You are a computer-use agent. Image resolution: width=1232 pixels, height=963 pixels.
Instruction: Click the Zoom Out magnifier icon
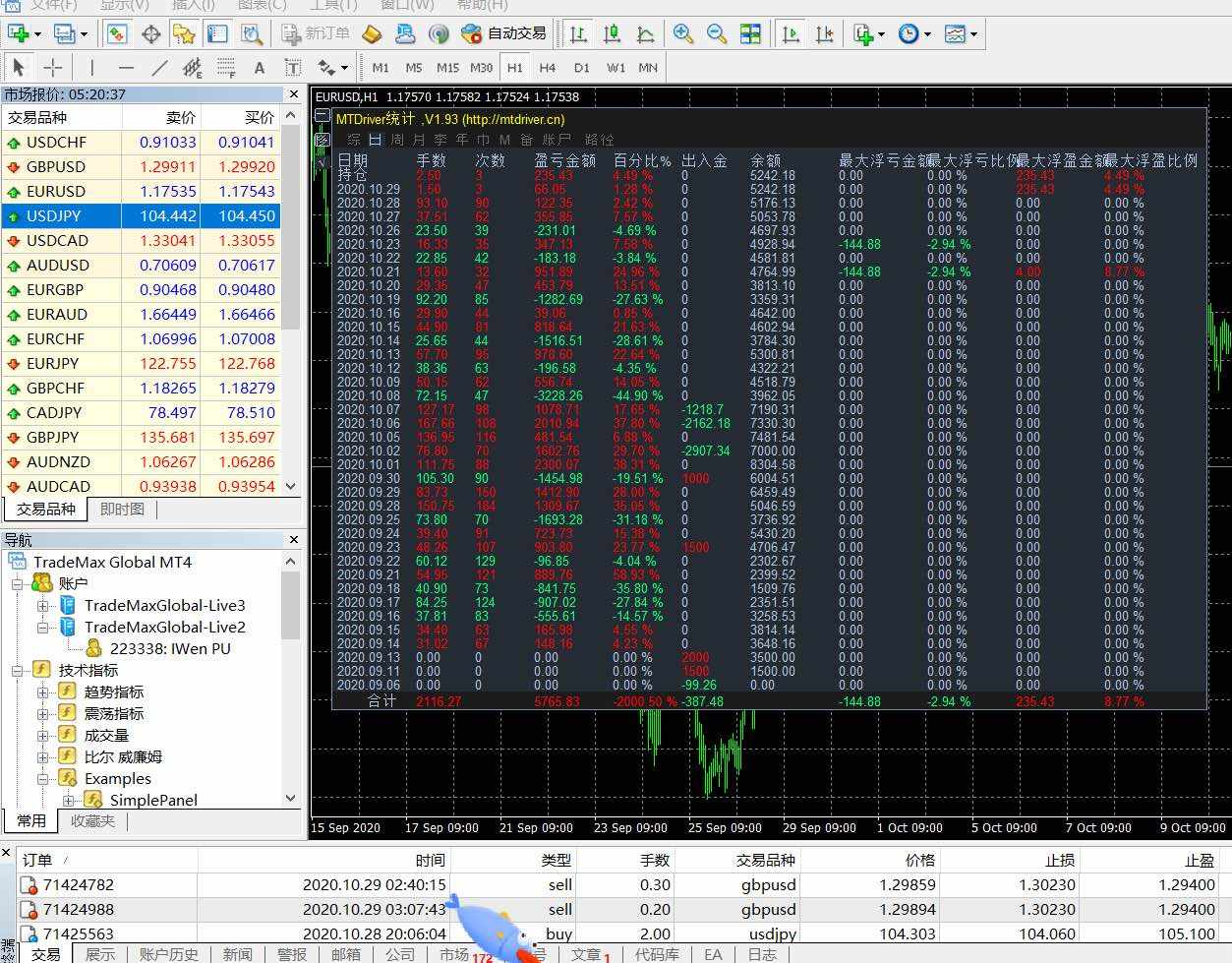coord(717,33)
